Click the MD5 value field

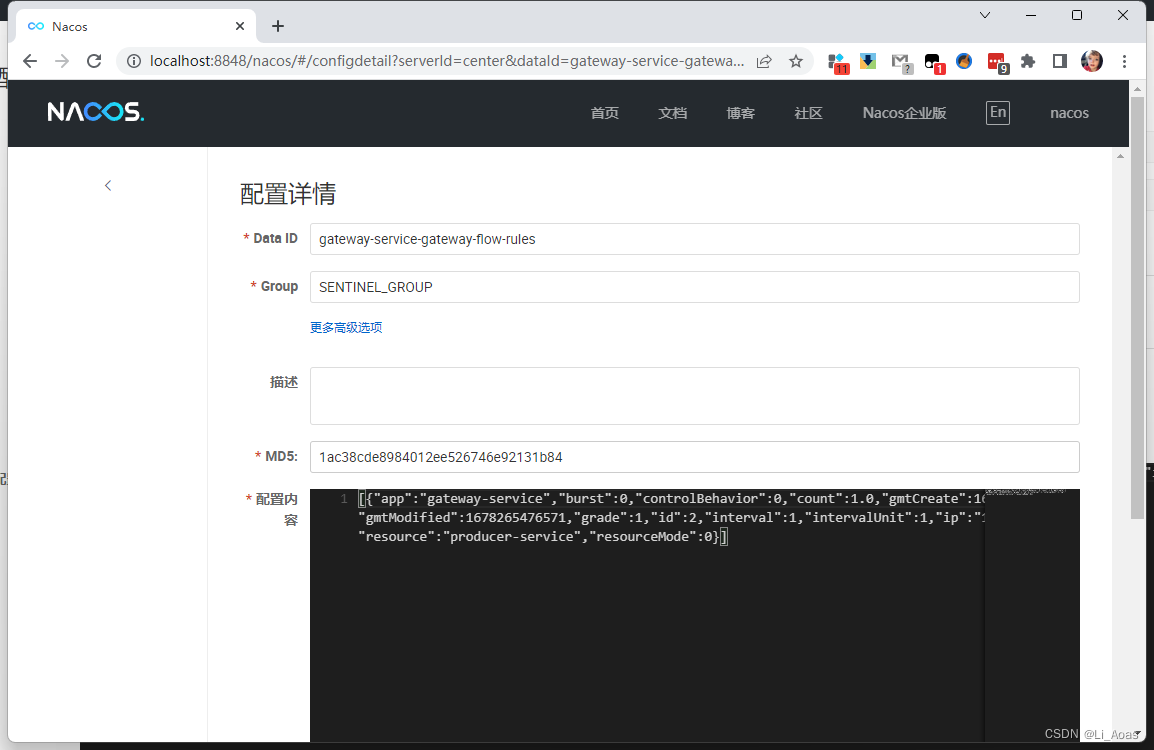click(x=694, y=457)
